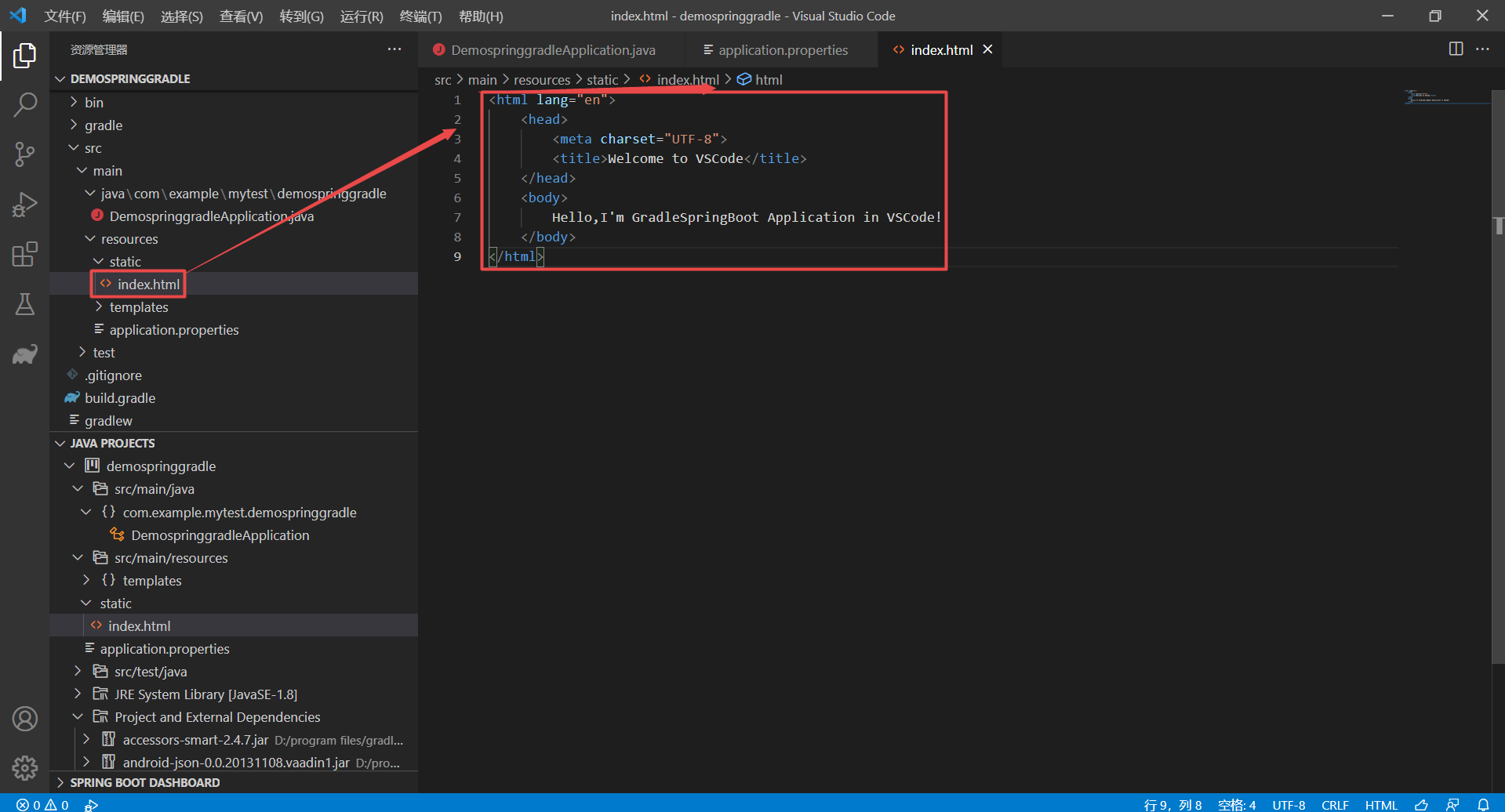Select DemospringgradleApplication class in Java Projects
Image resolution: width=1505 pixels, height=812 pixels.
pos(234,535)
